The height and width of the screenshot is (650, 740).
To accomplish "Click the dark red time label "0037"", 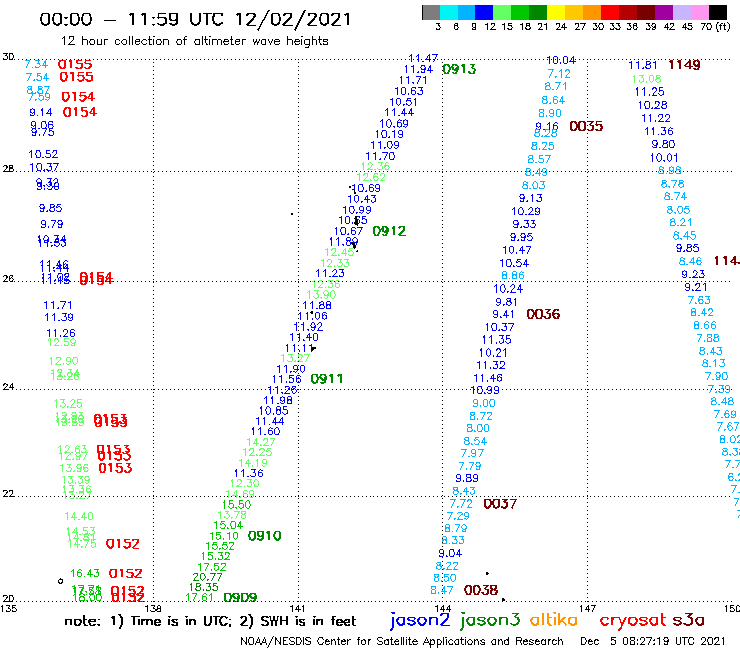I will pyautogui.click(x=500, y=504).
